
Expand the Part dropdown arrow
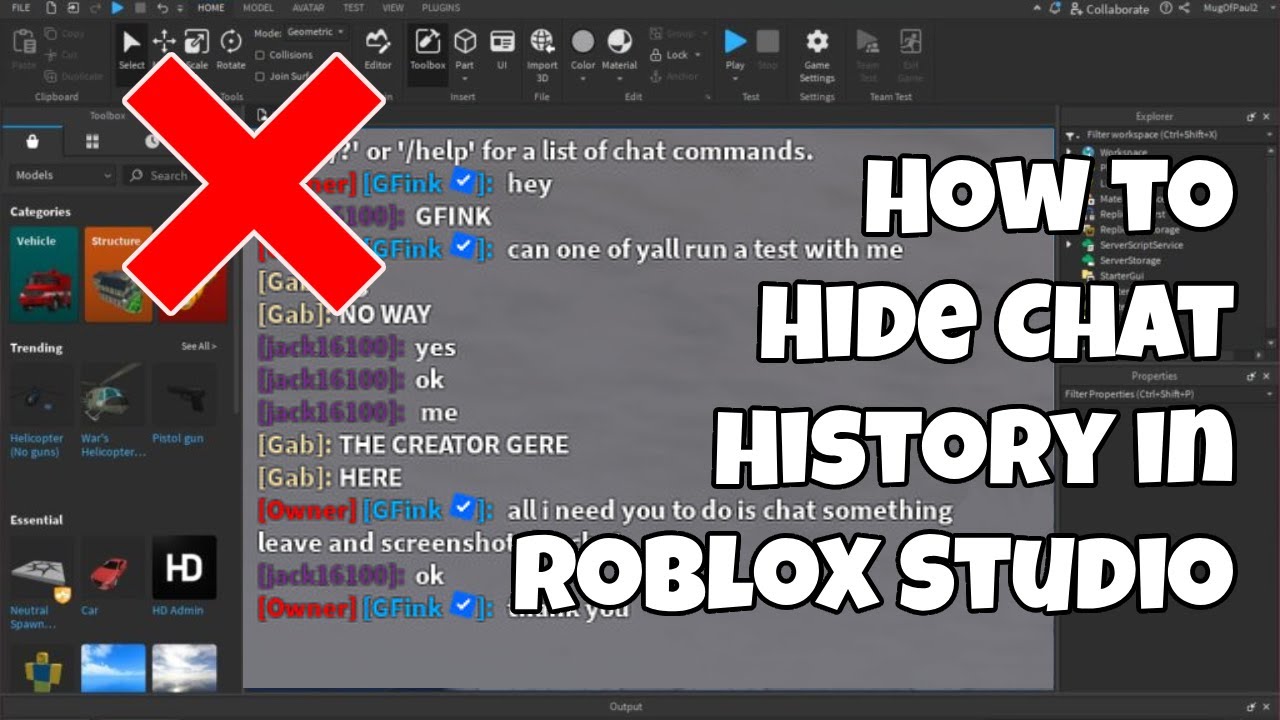(x=465, y=79)
